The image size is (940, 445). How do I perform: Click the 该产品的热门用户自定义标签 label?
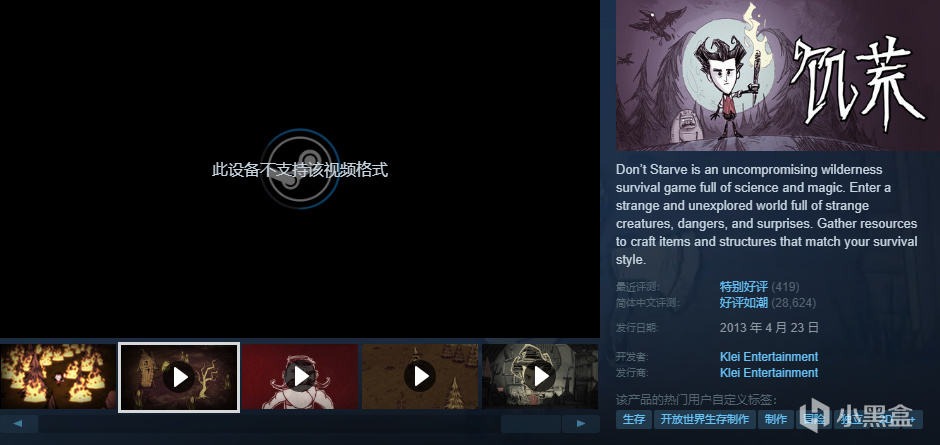[697, 400]
